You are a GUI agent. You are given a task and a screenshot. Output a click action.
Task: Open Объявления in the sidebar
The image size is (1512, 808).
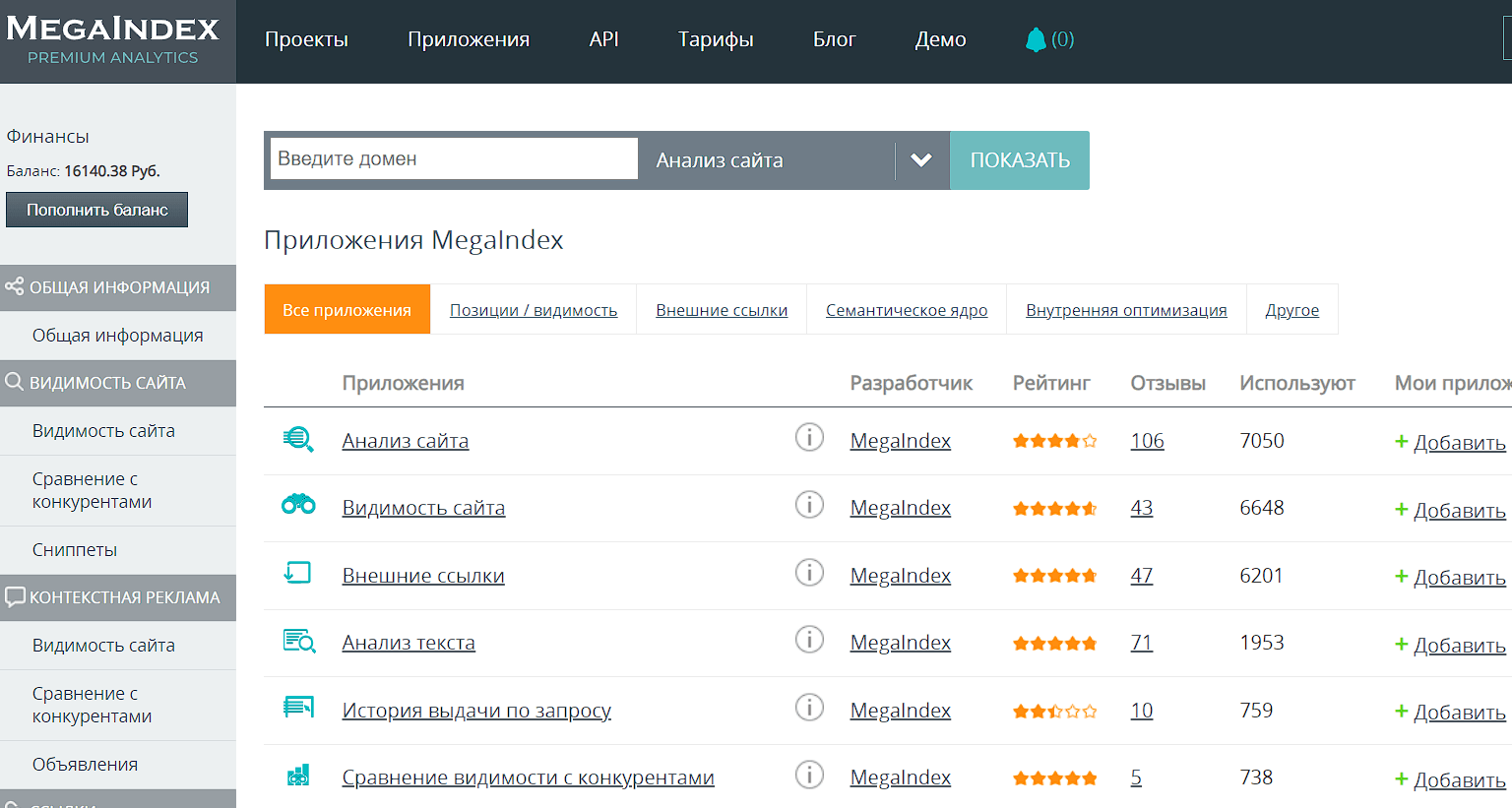click(118, 765)
